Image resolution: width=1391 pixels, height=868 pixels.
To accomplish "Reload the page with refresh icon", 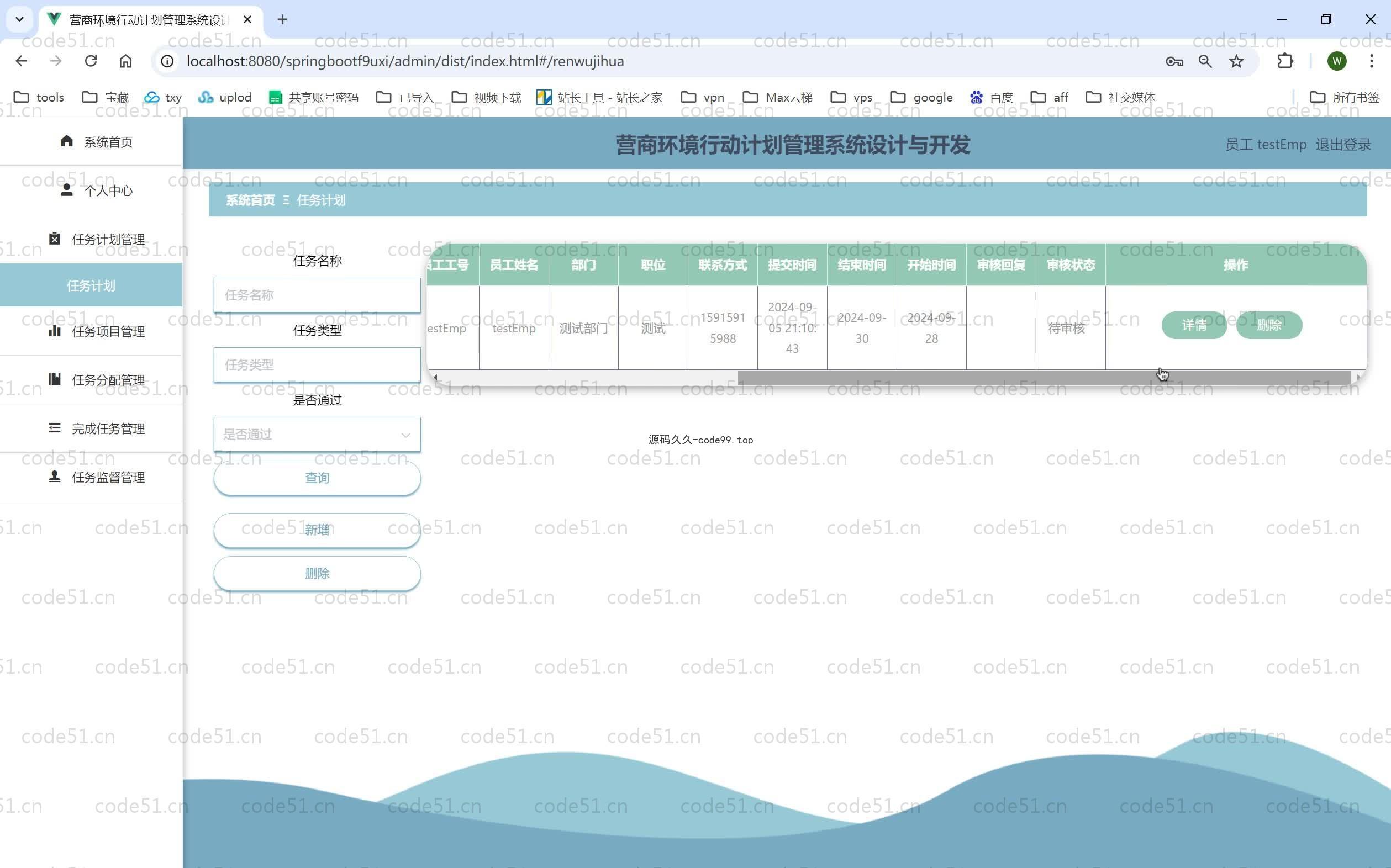I will click(x=91, y=61).
